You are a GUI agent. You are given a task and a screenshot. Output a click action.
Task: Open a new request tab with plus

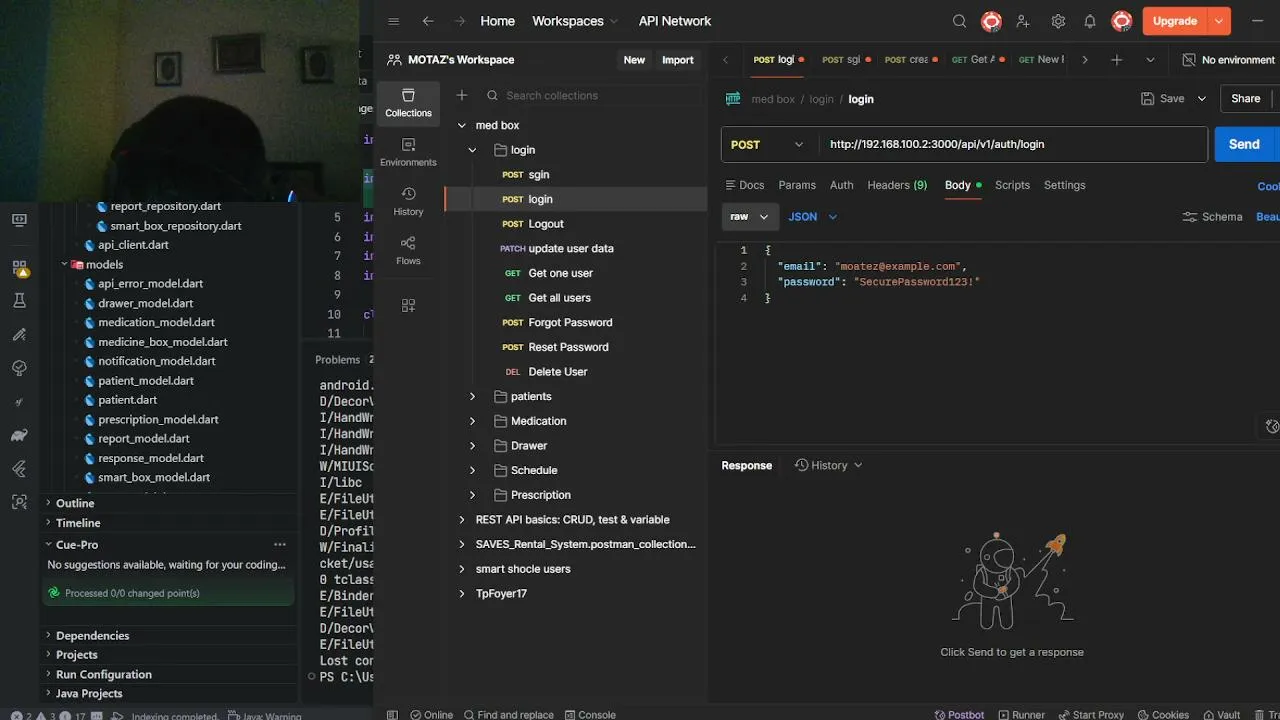[1117, 60]
